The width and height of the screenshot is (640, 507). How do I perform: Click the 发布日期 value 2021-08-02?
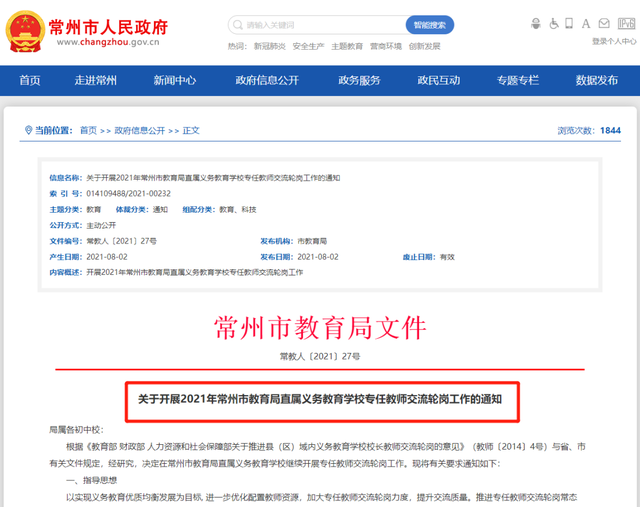[x=318, y=257]
